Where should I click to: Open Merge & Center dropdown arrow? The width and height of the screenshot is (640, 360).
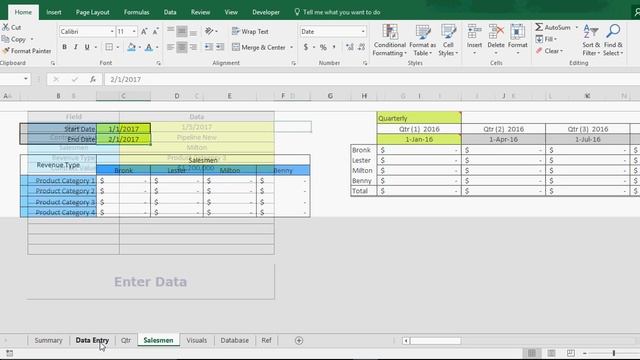(291, 47)
